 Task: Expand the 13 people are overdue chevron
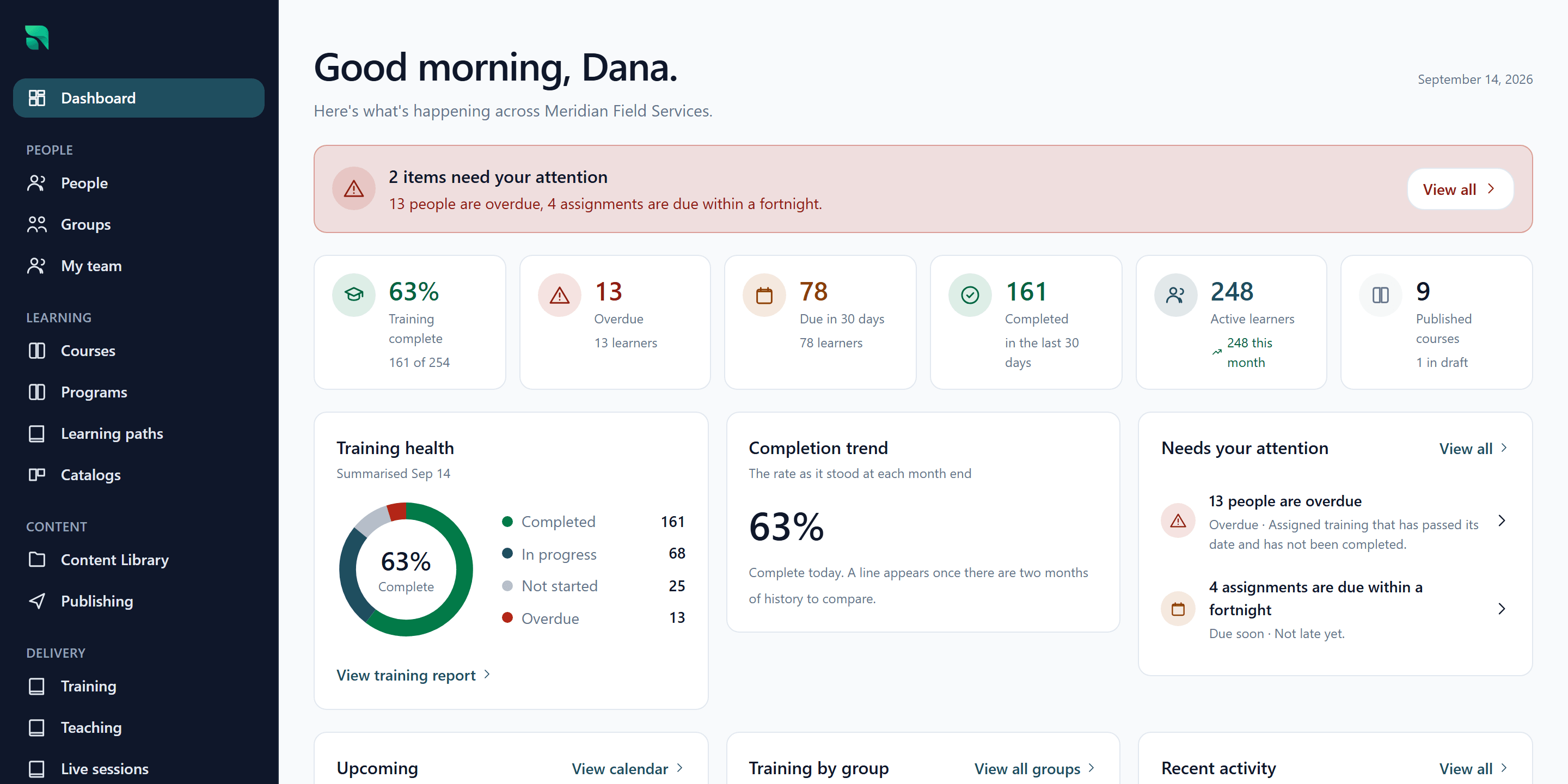[1502, 521]
